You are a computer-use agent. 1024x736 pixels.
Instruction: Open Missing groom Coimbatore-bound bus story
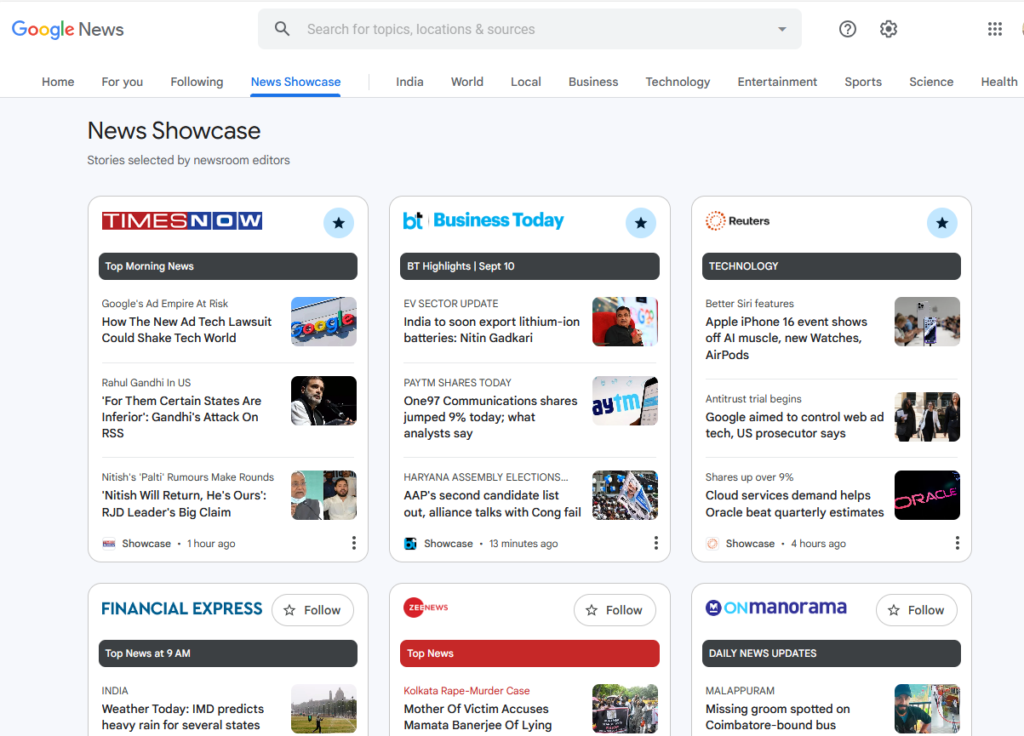[x=778, y=716]
